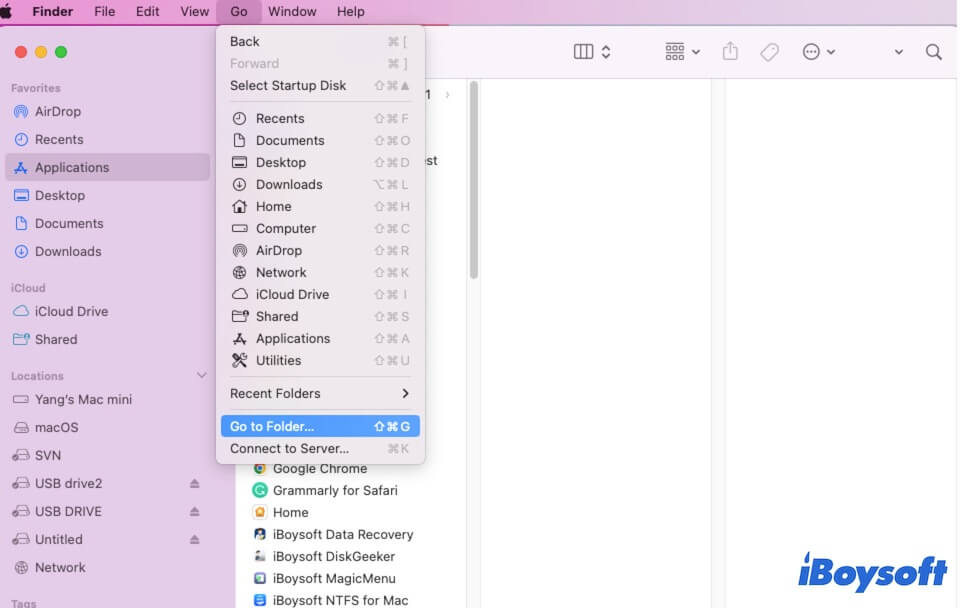
Task: Click the vertical scrollbar in file list
Action: 474,180
